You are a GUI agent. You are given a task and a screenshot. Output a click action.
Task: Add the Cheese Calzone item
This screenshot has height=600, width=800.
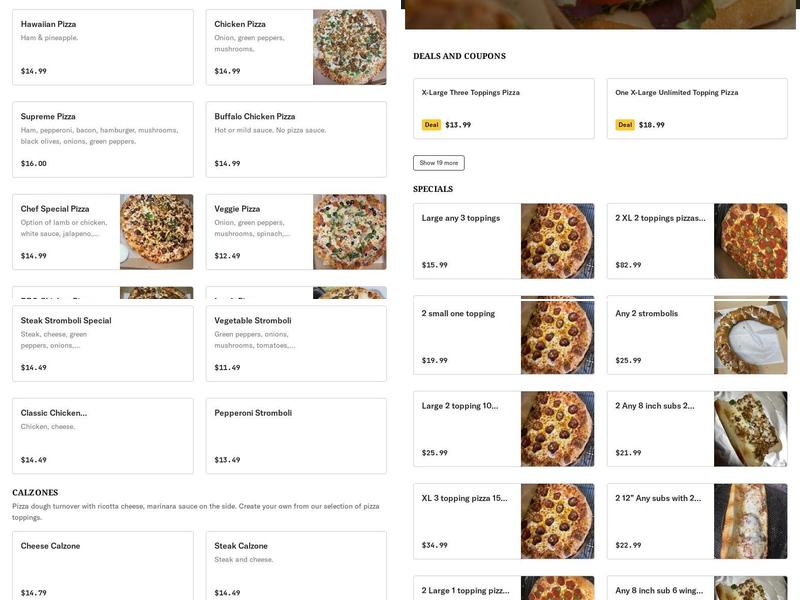(x=102, y=566)
